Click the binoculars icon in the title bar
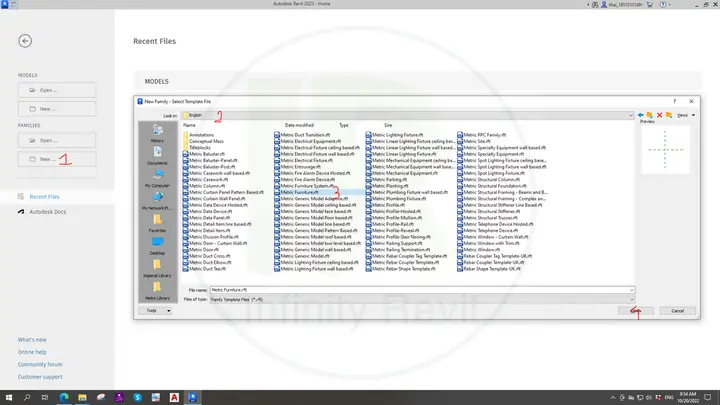 coord(595,5)
